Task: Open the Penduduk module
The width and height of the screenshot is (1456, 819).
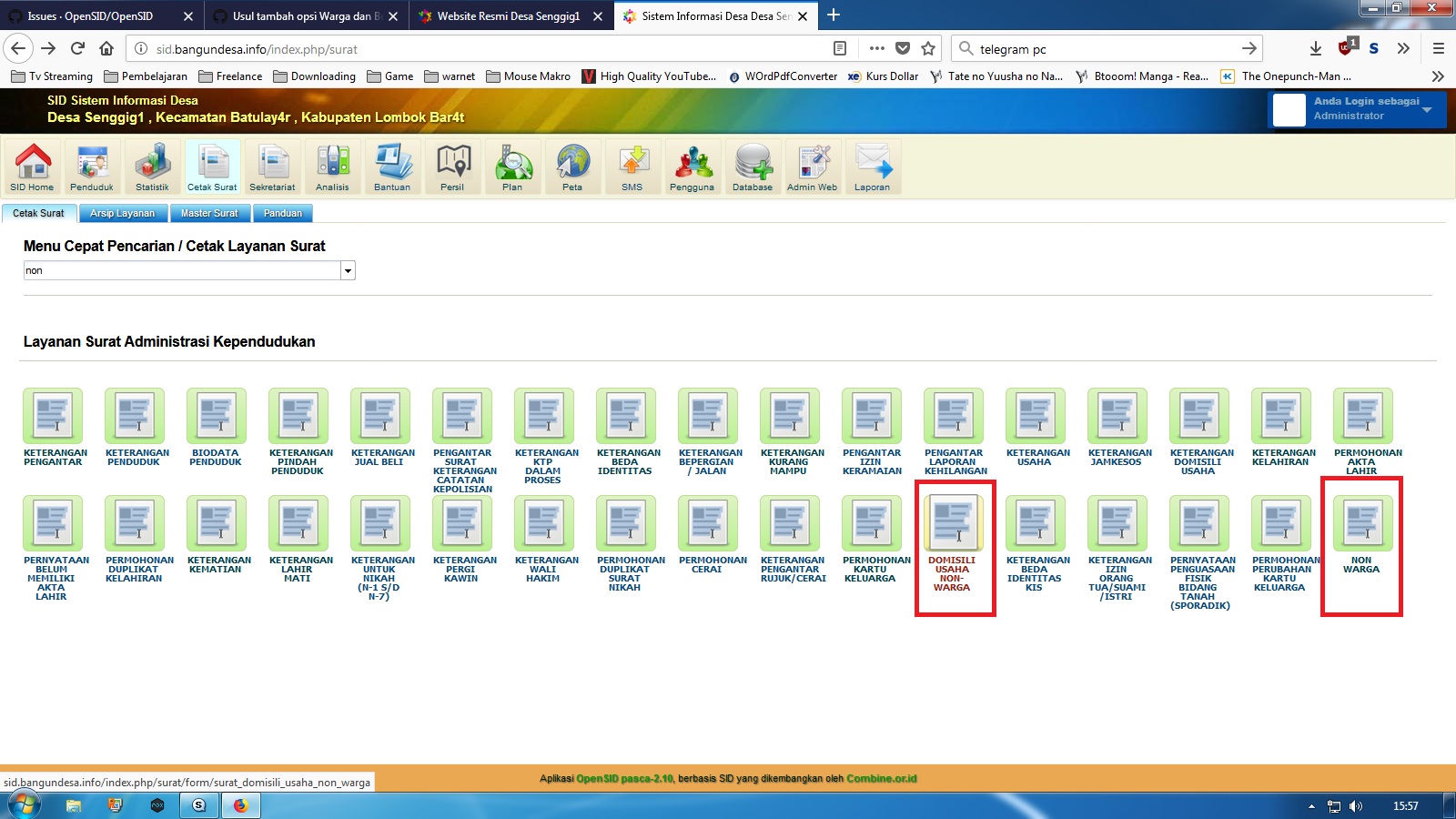Action: [x=94, y=167]
